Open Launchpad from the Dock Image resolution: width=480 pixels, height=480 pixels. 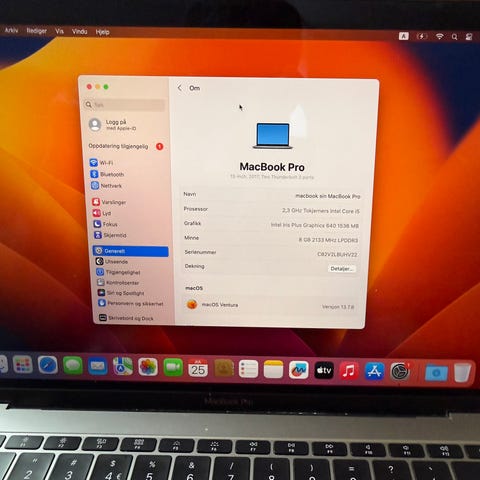click(x=23, y=364)
